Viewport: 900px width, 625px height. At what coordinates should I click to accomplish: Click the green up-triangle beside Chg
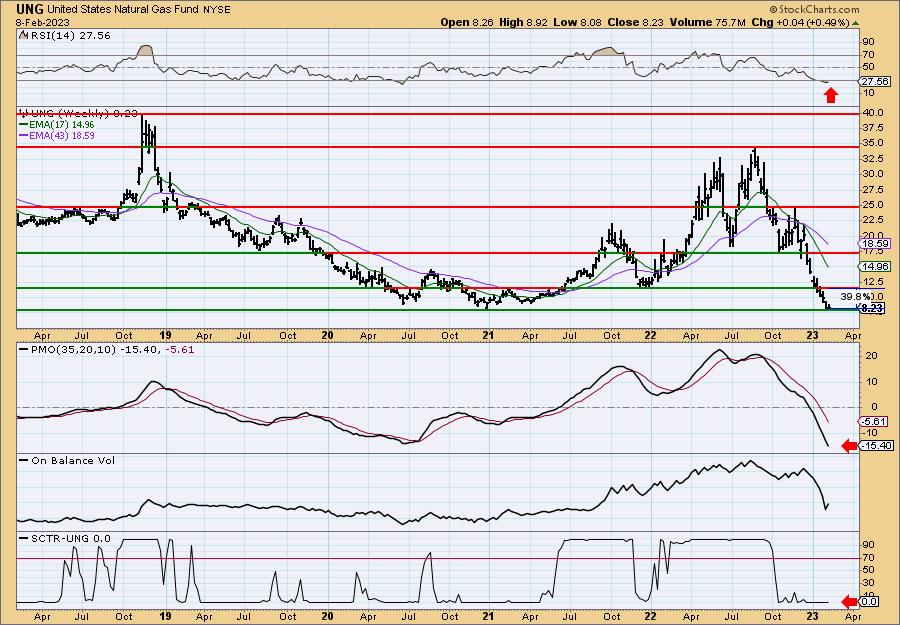click(856, 23)
